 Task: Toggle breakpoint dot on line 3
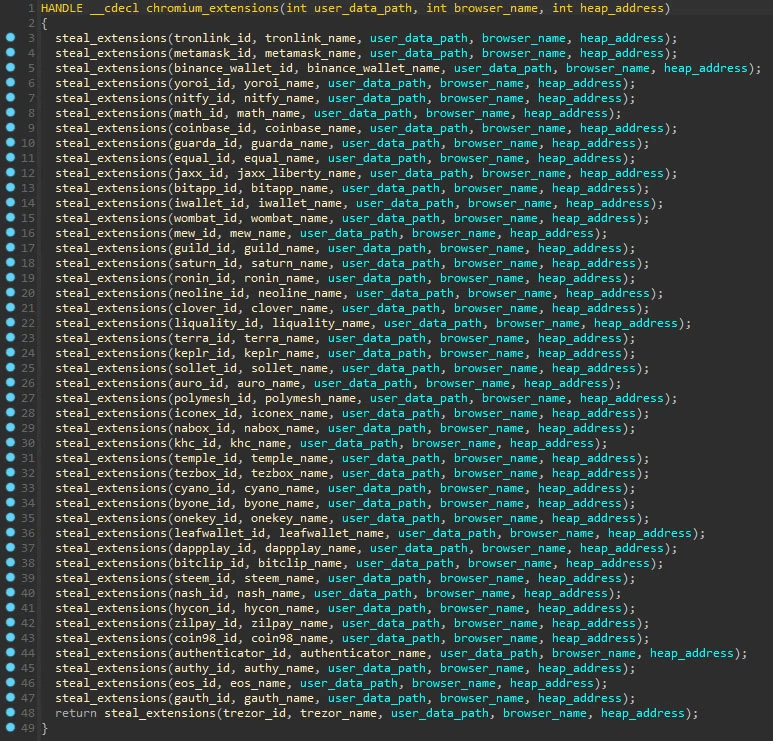[x=11, y=38]
